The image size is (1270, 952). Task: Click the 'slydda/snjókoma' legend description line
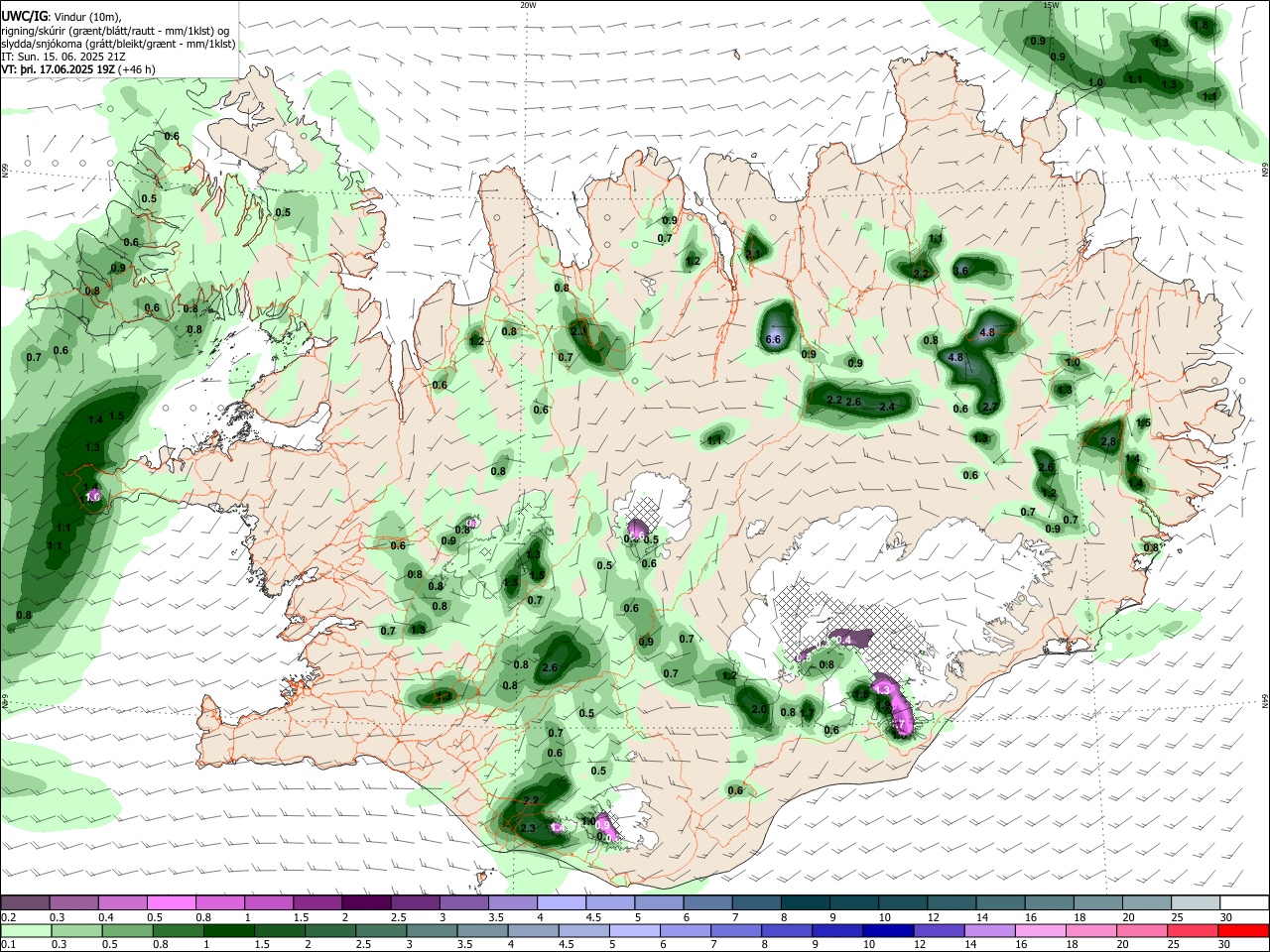(x=119, y=44)
